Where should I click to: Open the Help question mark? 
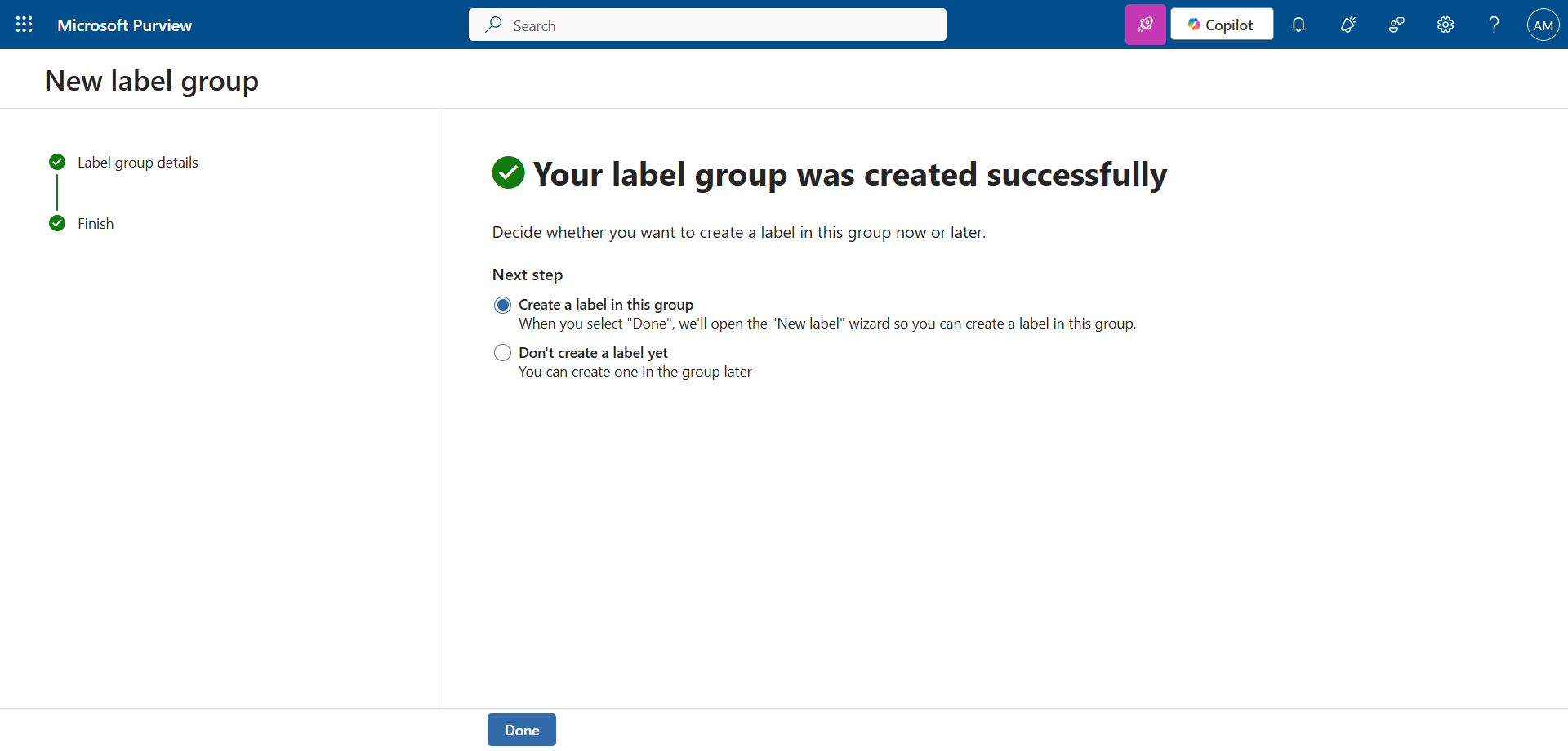click(1494, 25)
